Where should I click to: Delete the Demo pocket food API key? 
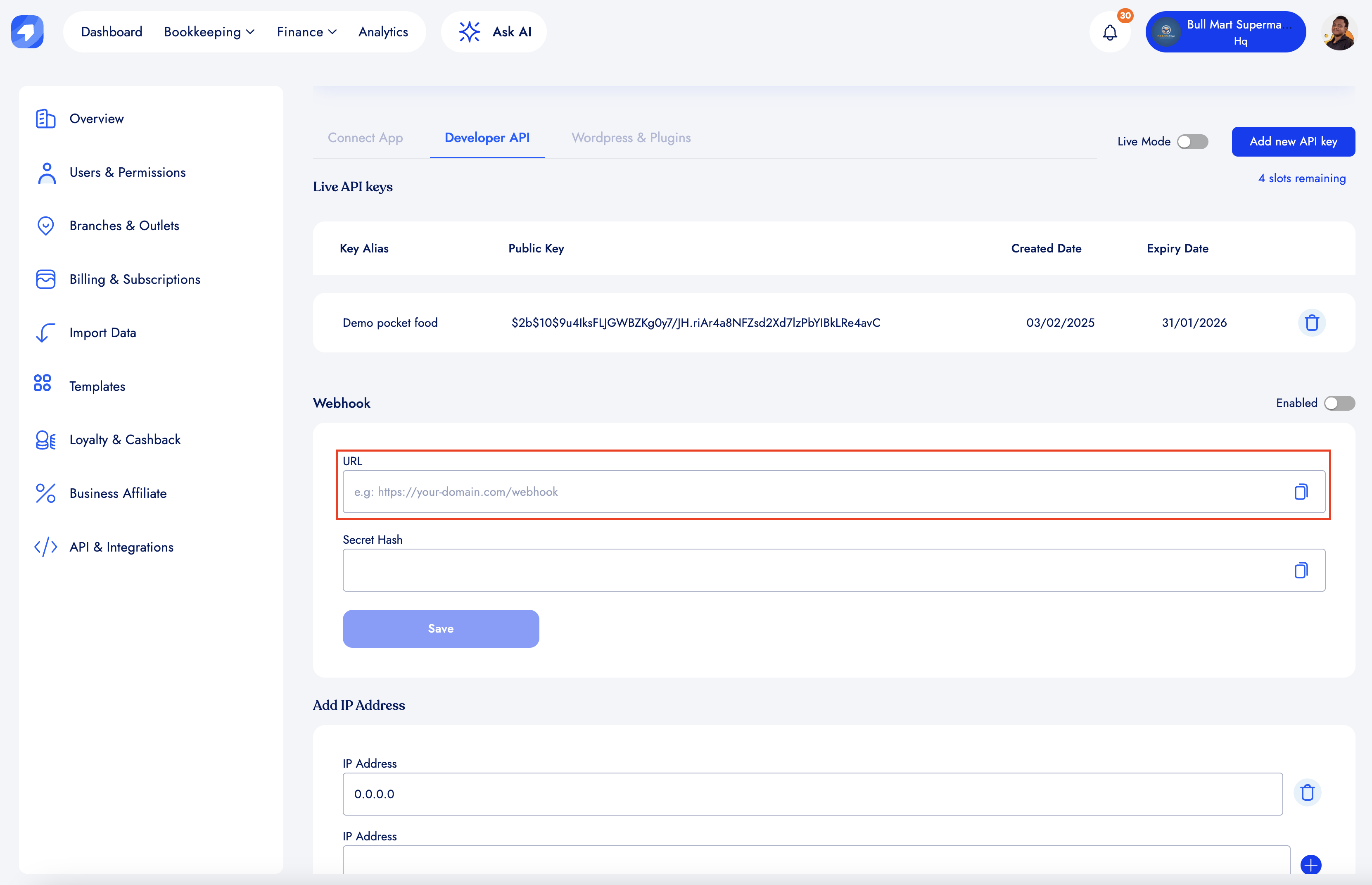click(1311, 323)
